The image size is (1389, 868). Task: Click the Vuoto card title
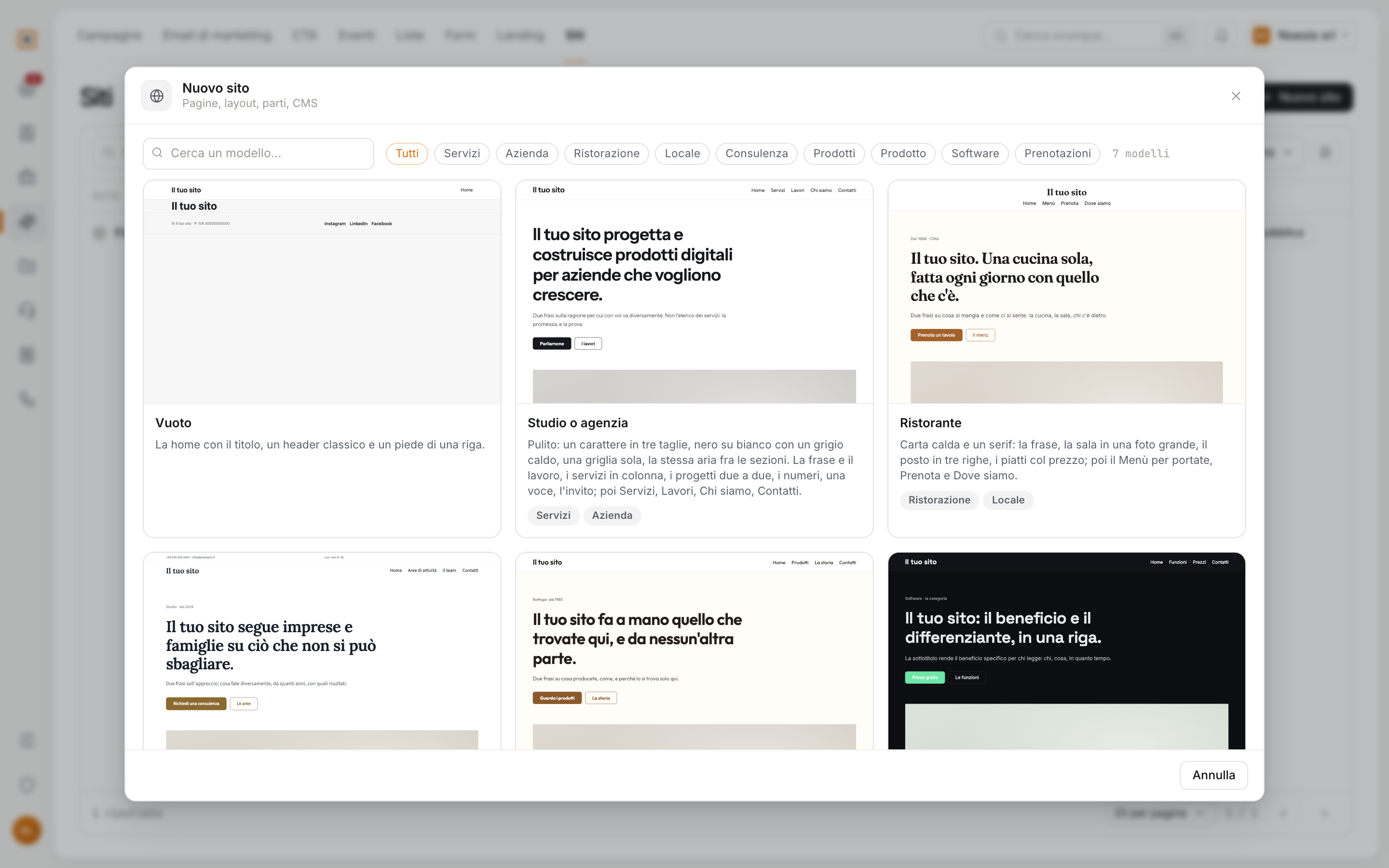click(173, 422)
